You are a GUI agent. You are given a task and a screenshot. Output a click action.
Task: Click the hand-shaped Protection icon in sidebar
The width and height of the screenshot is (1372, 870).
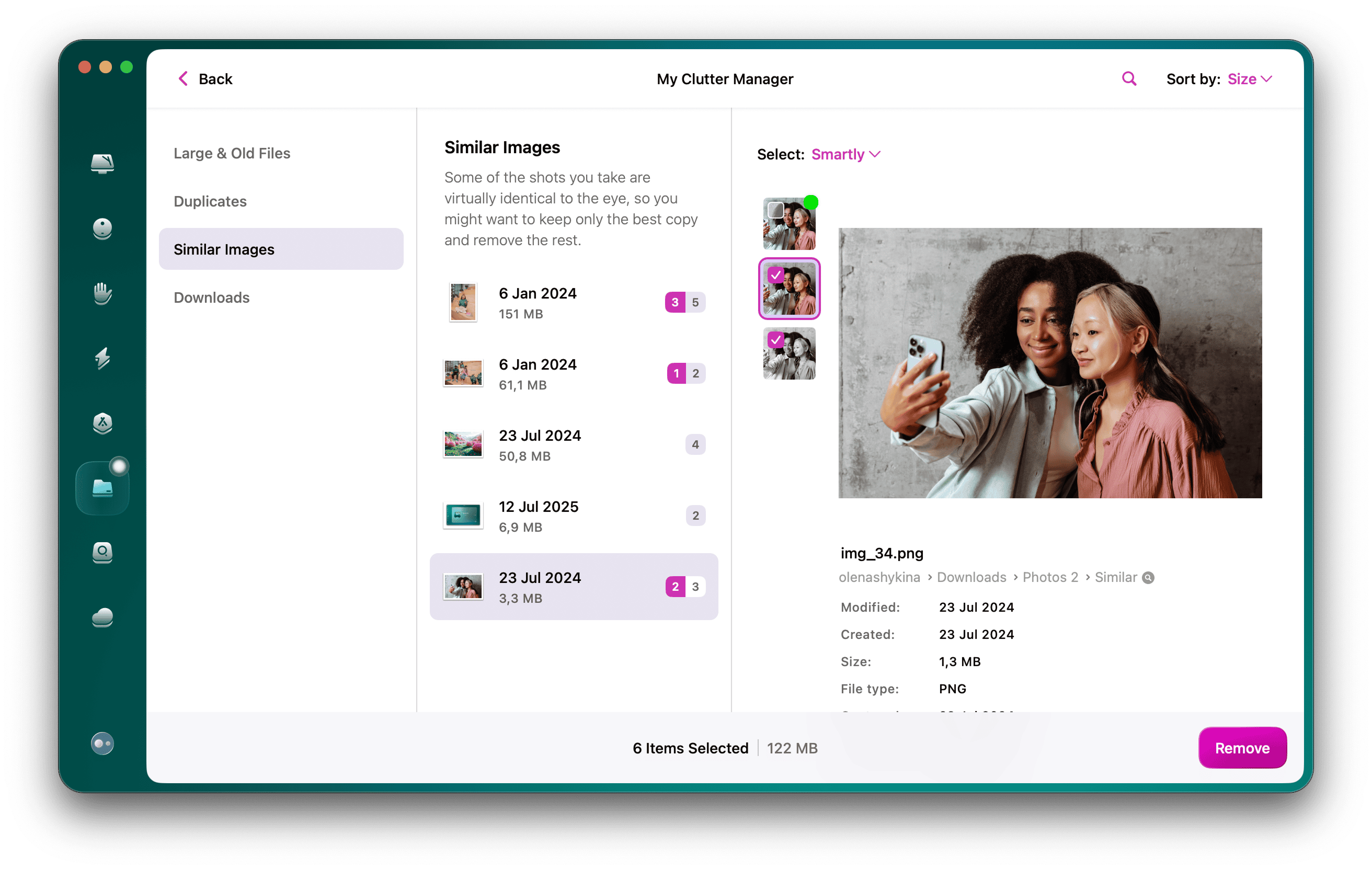[x=102, y=293]
